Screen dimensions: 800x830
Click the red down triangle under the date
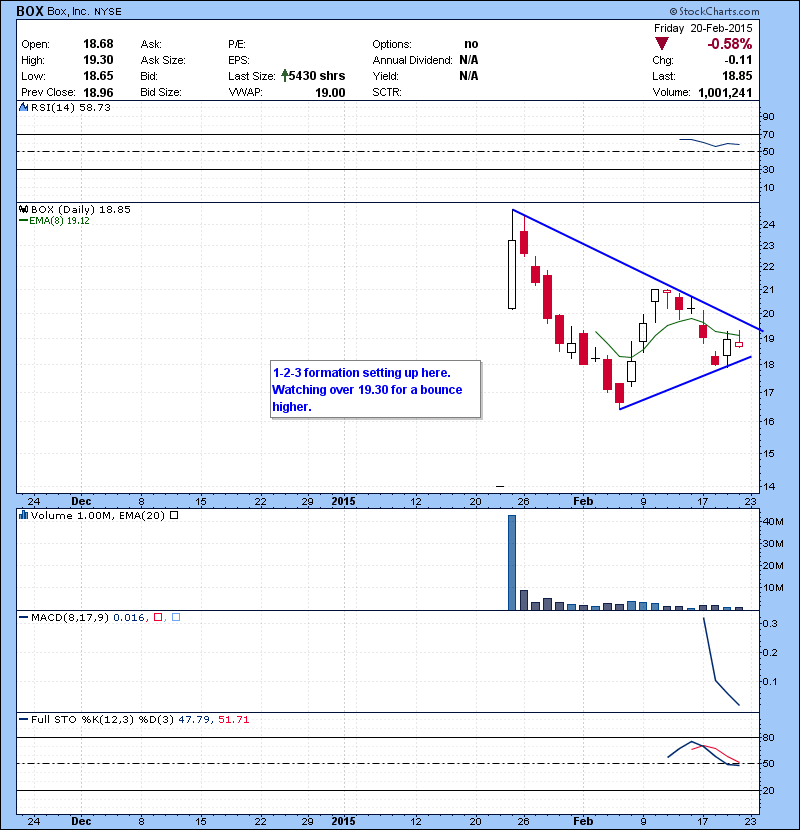pos(662,43)
